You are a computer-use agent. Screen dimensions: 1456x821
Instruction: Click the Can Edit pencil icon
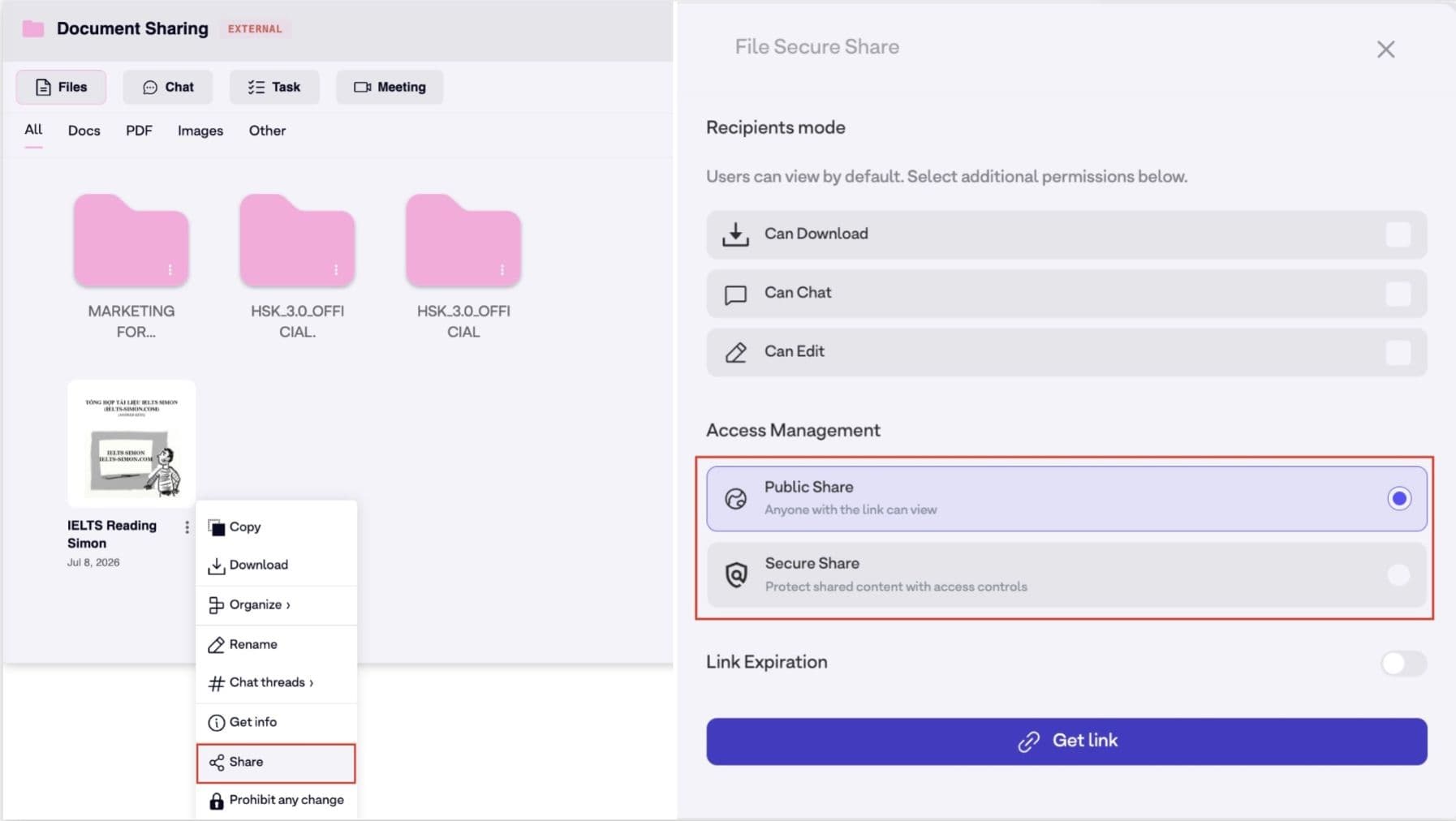[735, 352]
